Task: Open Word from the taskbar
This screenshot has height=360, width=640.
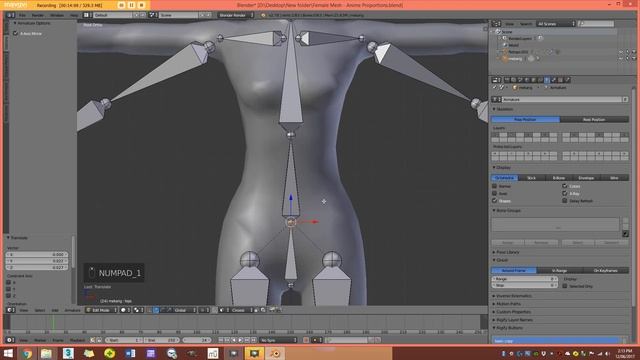Action: click(x=130, y=353)
